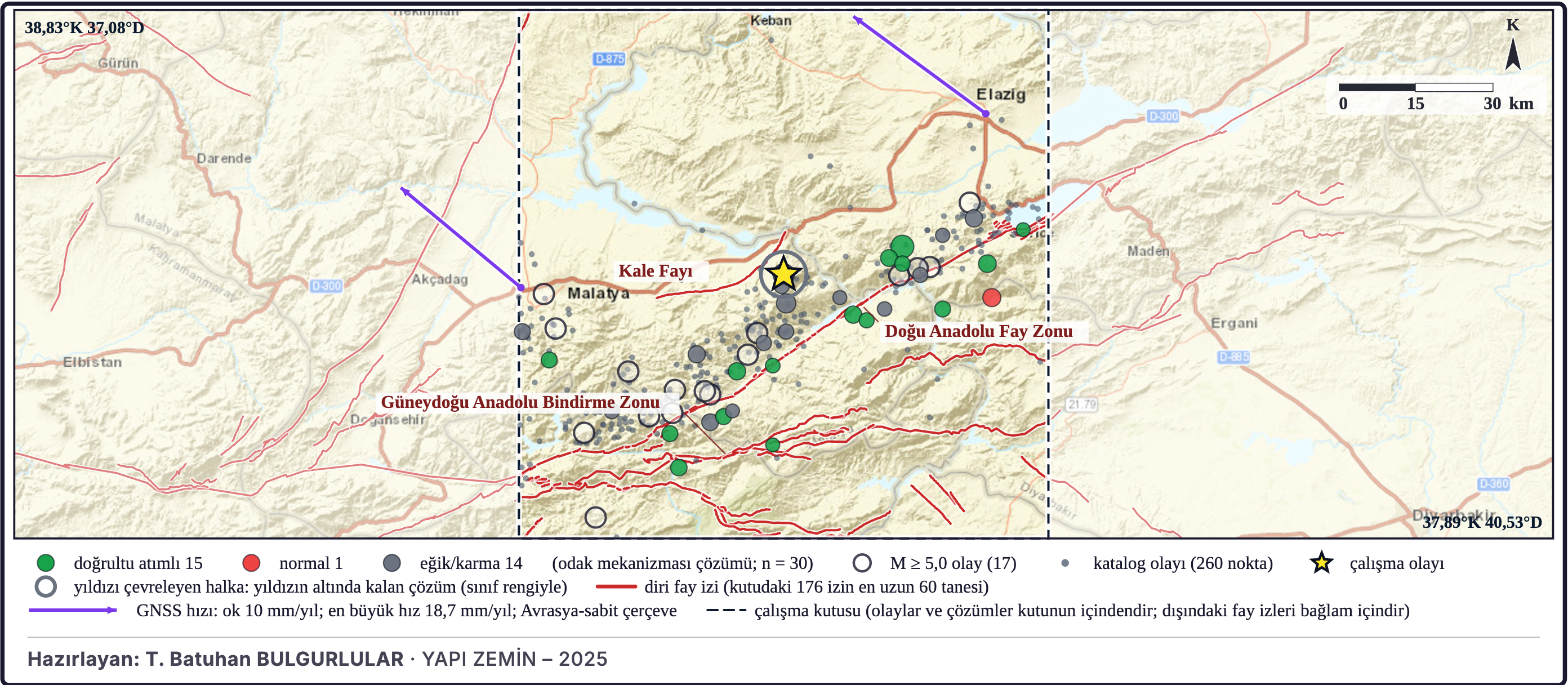1568x685 pixels.
Task: Click the scale bar above 0 15 30 km
Action: click(x=1415, y=87)
